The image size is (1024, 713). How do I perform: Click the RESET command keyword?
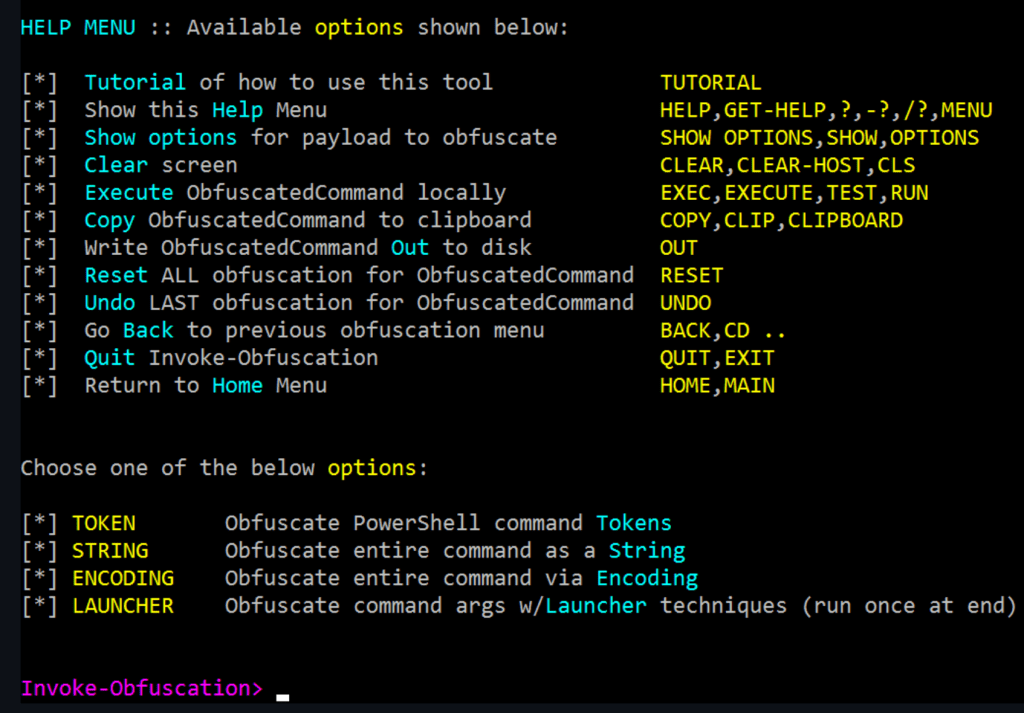pyautogui.click(x=691, y=275)
